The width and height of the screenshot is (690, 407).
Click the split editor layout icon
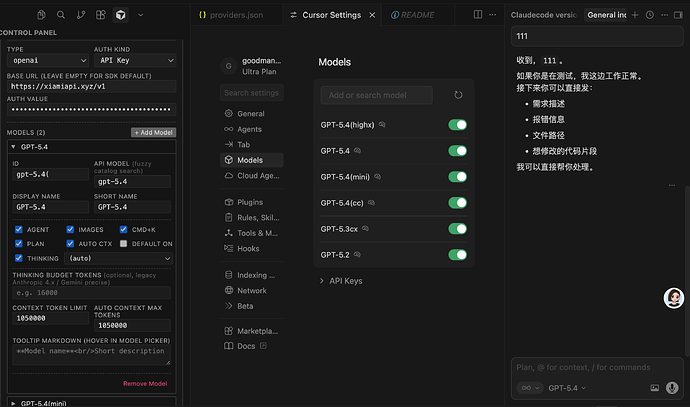478,15
